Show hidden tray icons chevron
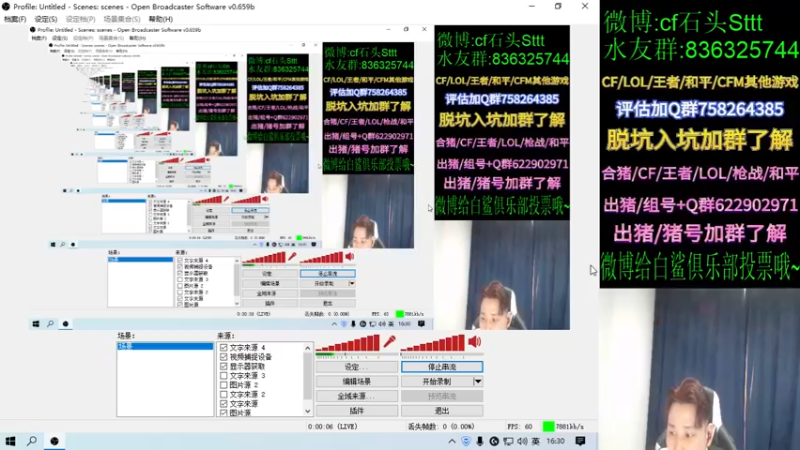The height and width of the screenshot is (450, 800). (x=452, y=441)
